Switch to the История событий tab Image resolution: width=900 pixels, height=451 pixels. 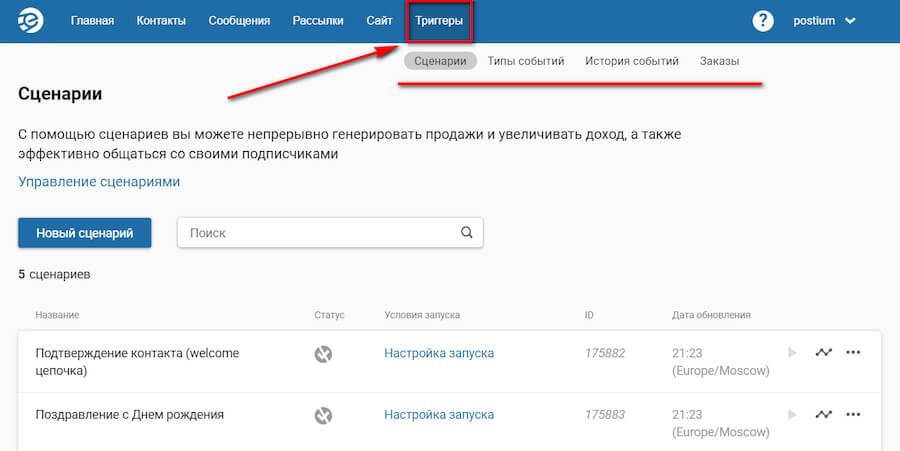(x=632, y=61)
